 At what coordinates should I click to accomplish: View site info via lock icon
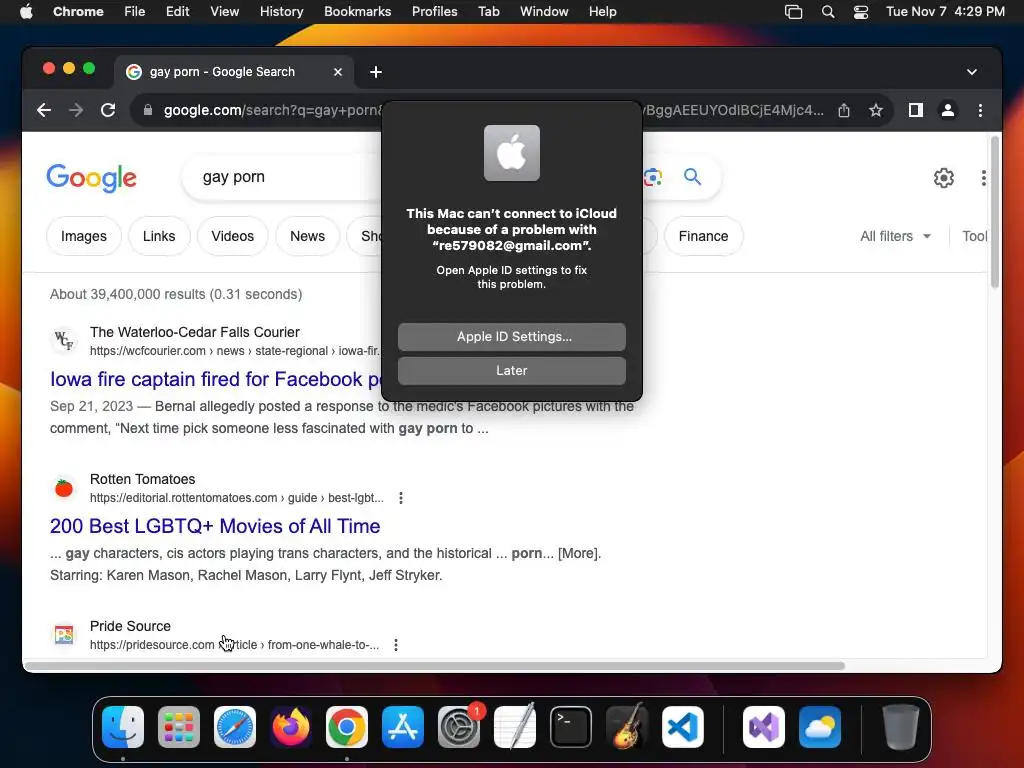click(x=148, y=110)
